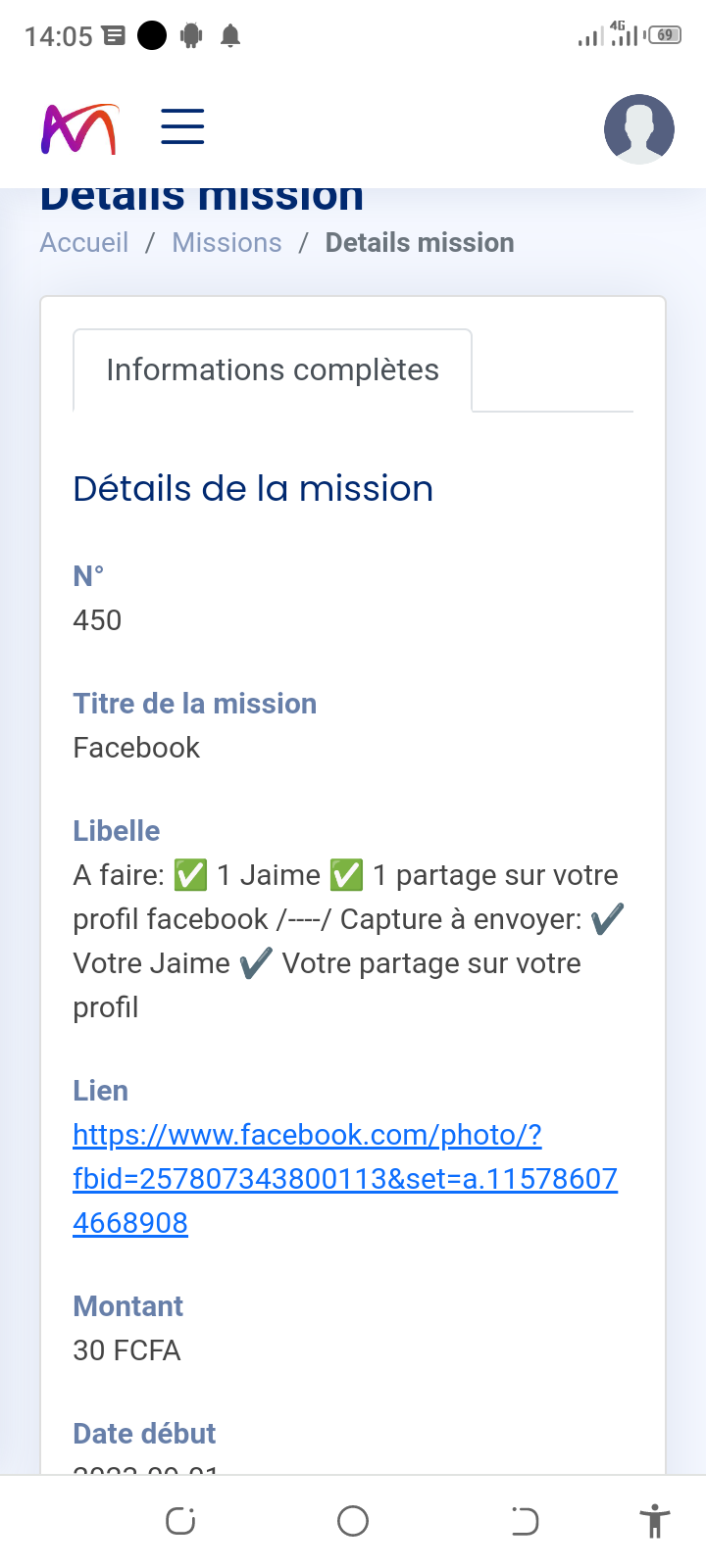
Task: Tap the notification bell status icon
Action: tap(230, 36)
